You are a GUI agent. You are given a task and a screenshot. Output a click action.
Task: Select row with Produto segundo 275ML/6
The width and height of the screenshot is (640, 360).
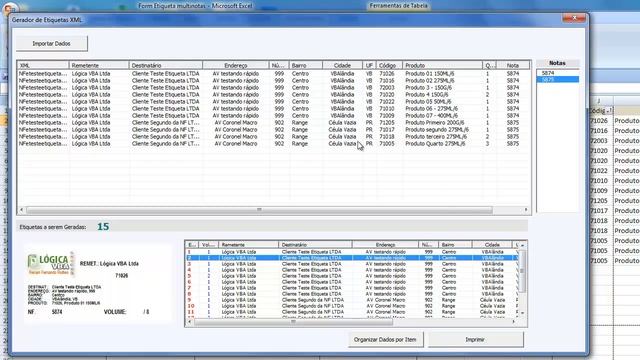tap(273, 129)
